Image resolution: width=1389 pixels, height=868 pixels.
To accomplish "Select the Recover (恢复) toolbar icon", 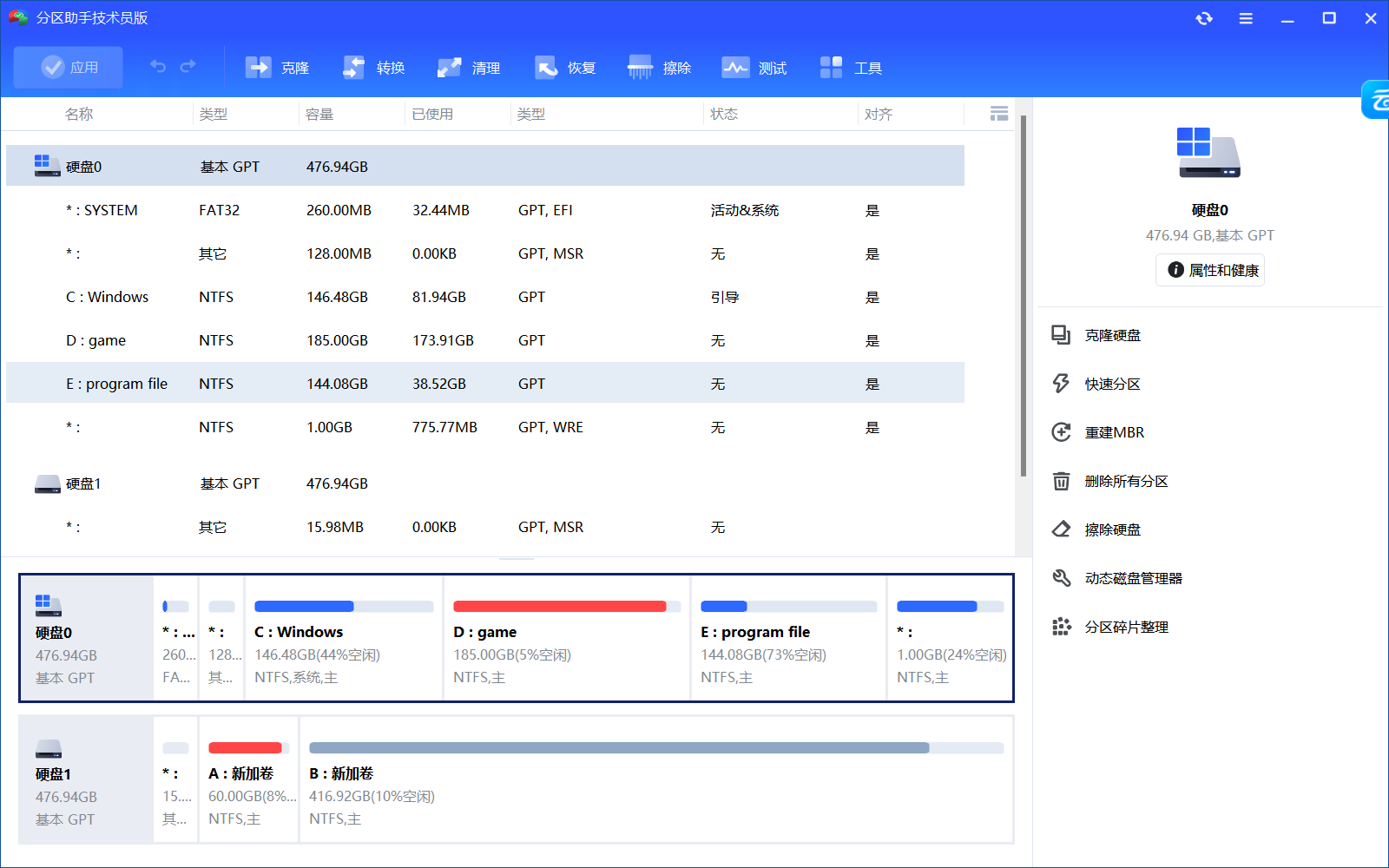I will coord(564,68).
